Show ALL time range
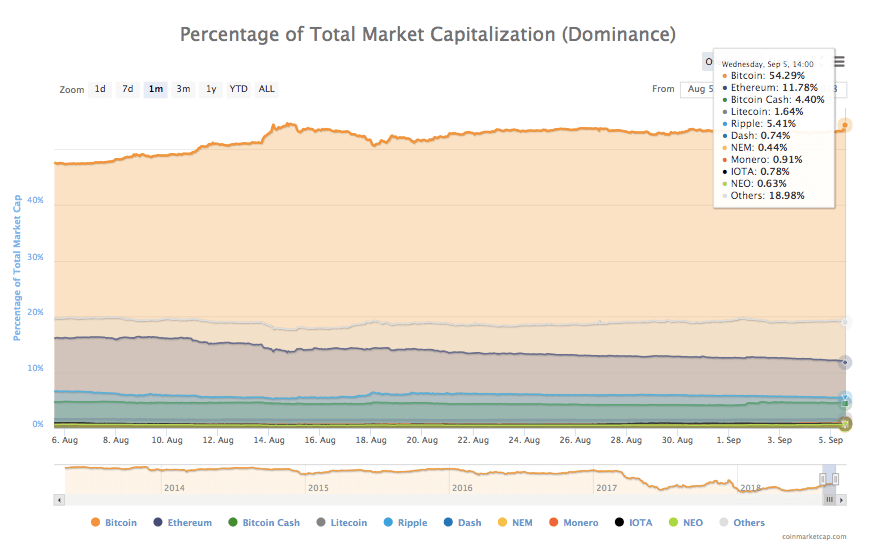The height and width of the screenshot is (554, 895). (x=267, y=89)
